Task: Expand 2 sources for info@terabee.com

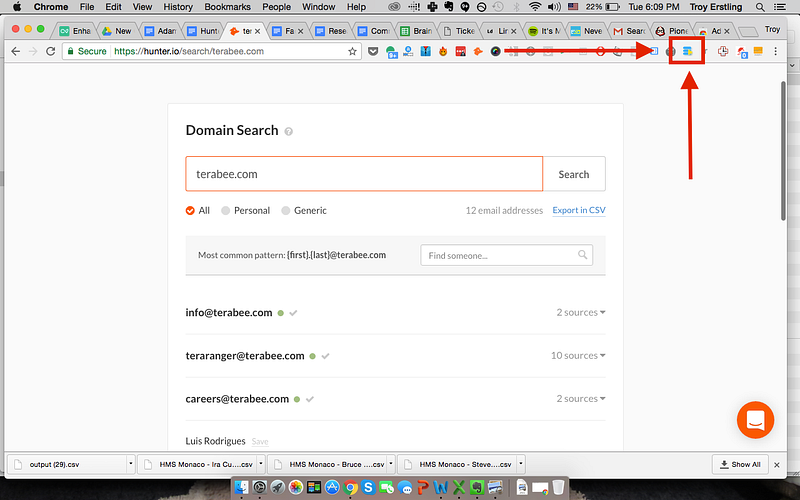Action: pyautogui.click(x=581, y=312)
